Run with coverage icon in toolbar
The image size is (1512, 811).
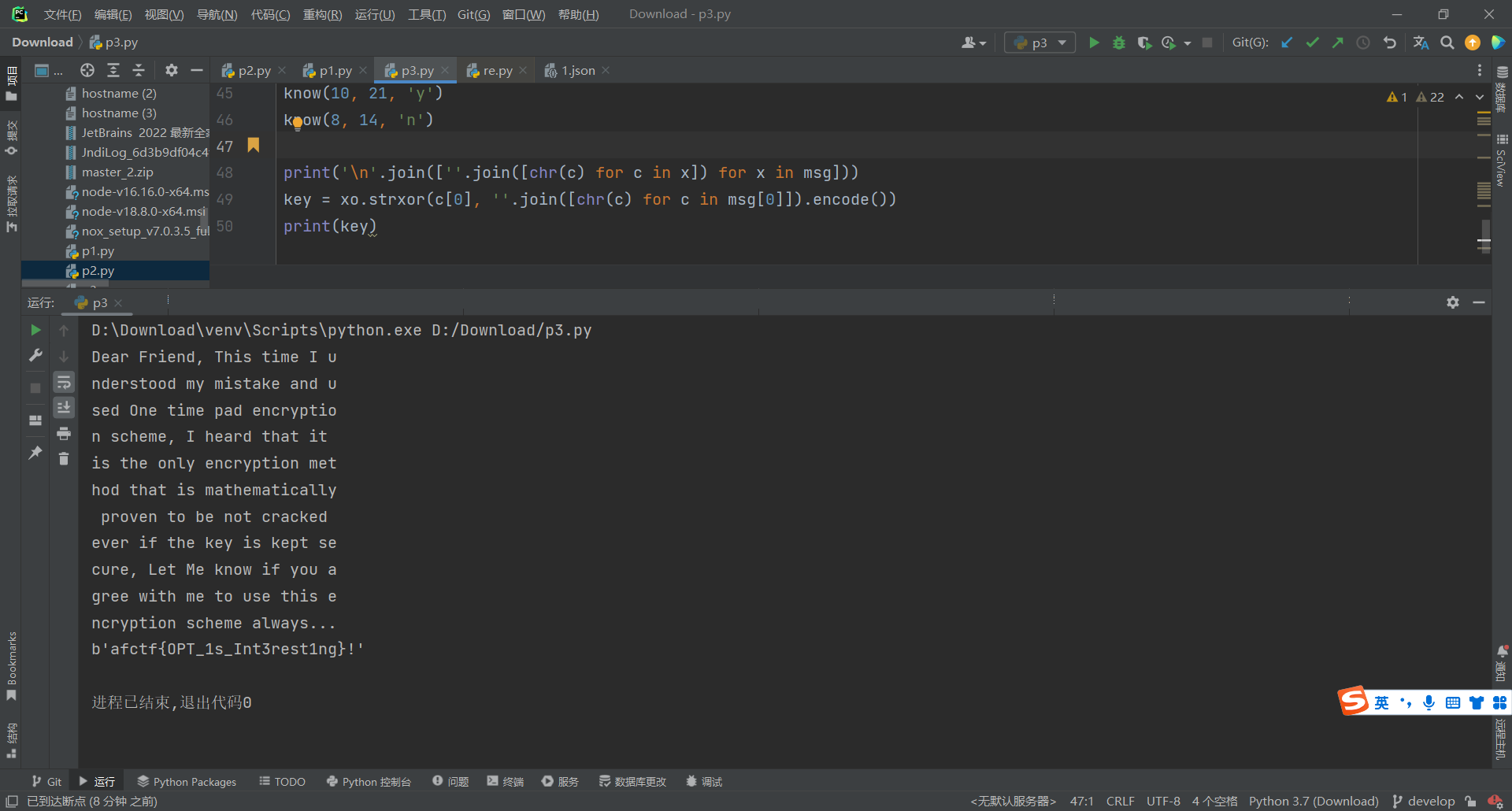1144,43
